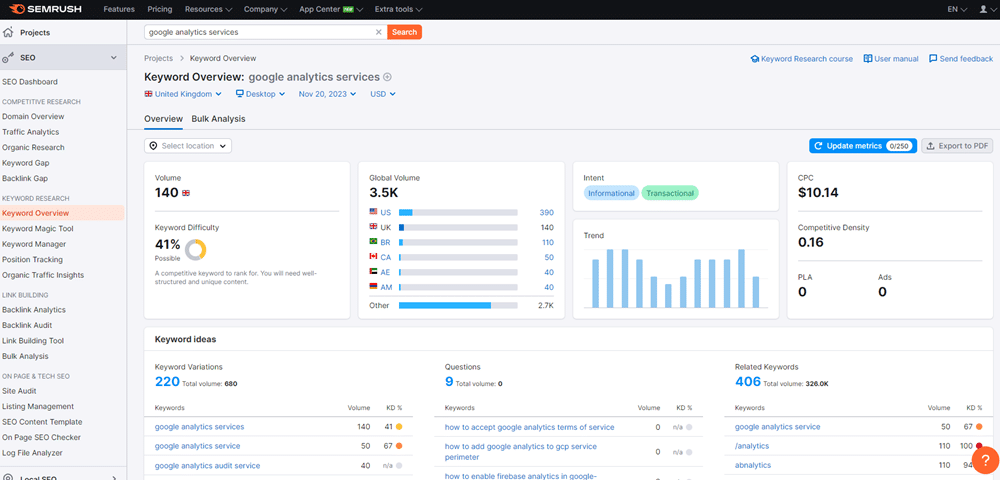Click the plus icon next to keyword title

click(x=387, y=77)
